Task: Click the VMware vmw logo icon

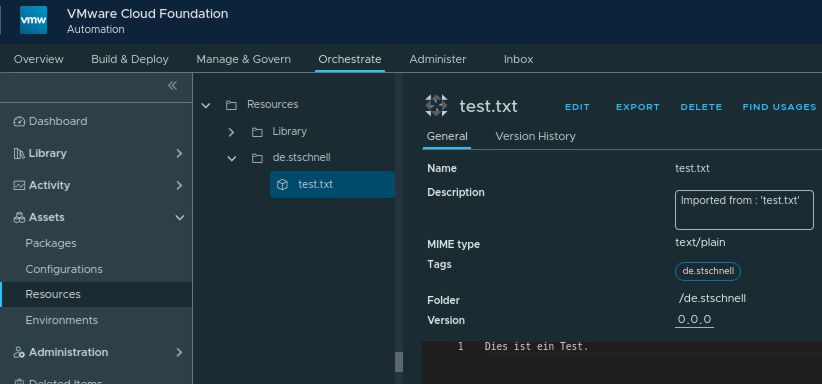Action: 33,20
